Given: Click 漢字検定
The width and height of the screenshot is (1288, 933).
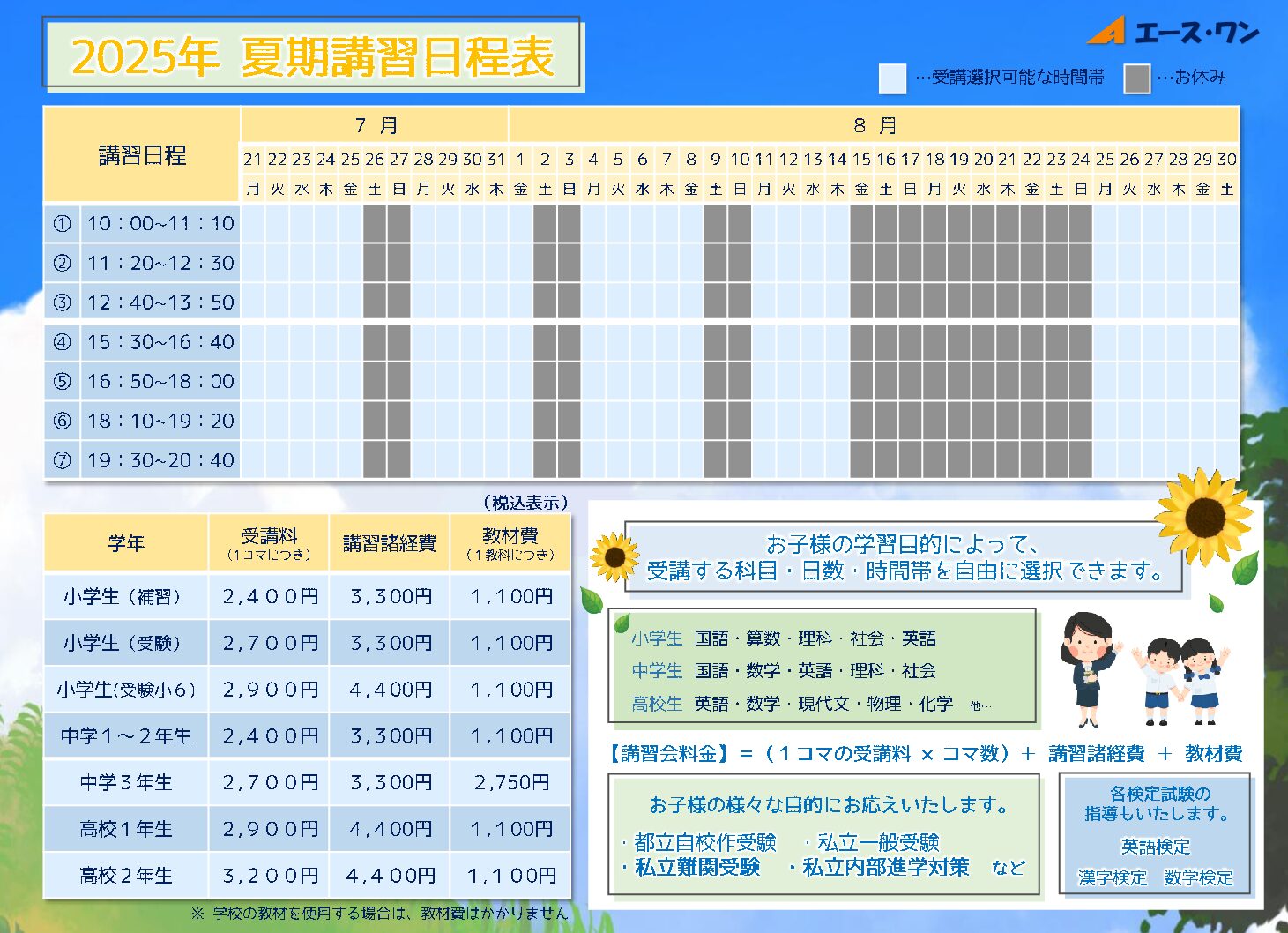Looking at the screenshot, I should [x=1112, y=877].
